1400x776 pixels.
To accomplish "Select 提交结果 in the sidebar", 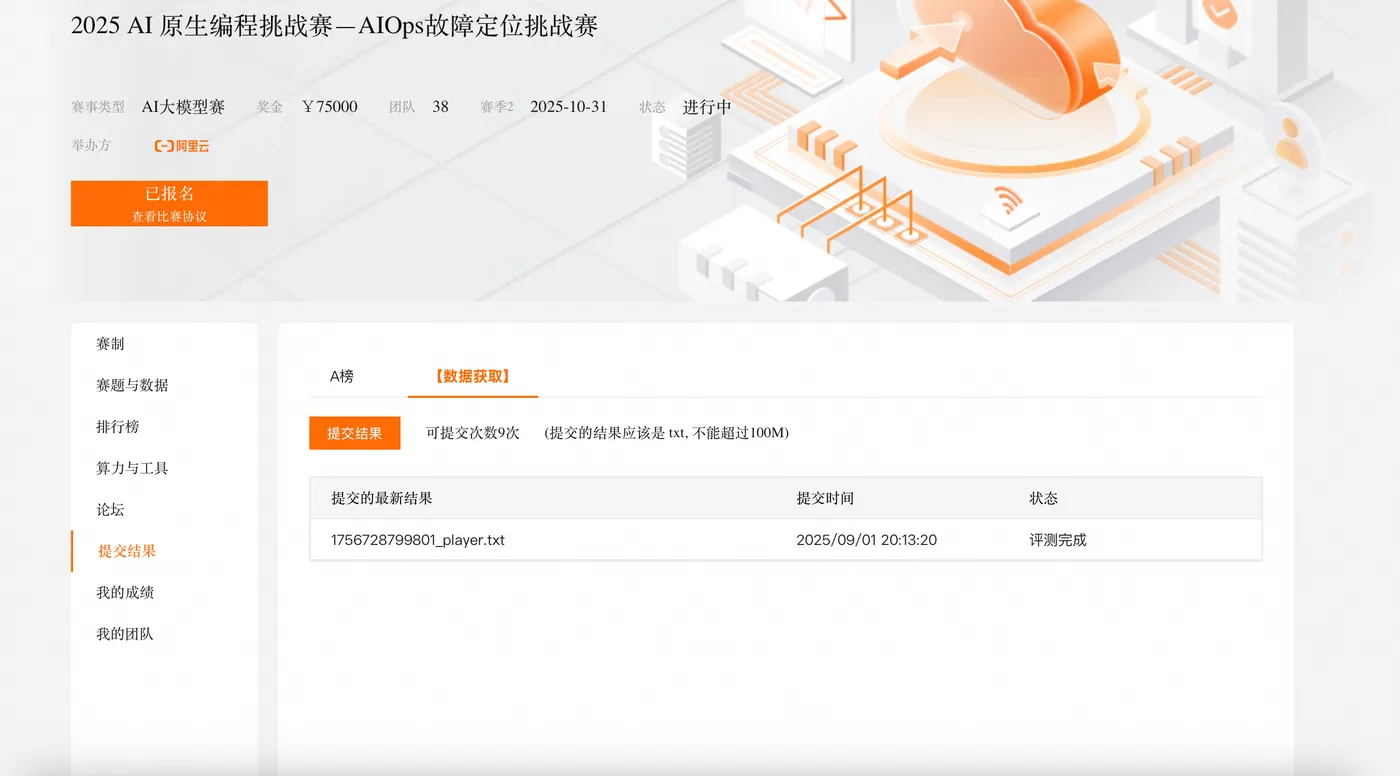I will click(x=127, y=551).
